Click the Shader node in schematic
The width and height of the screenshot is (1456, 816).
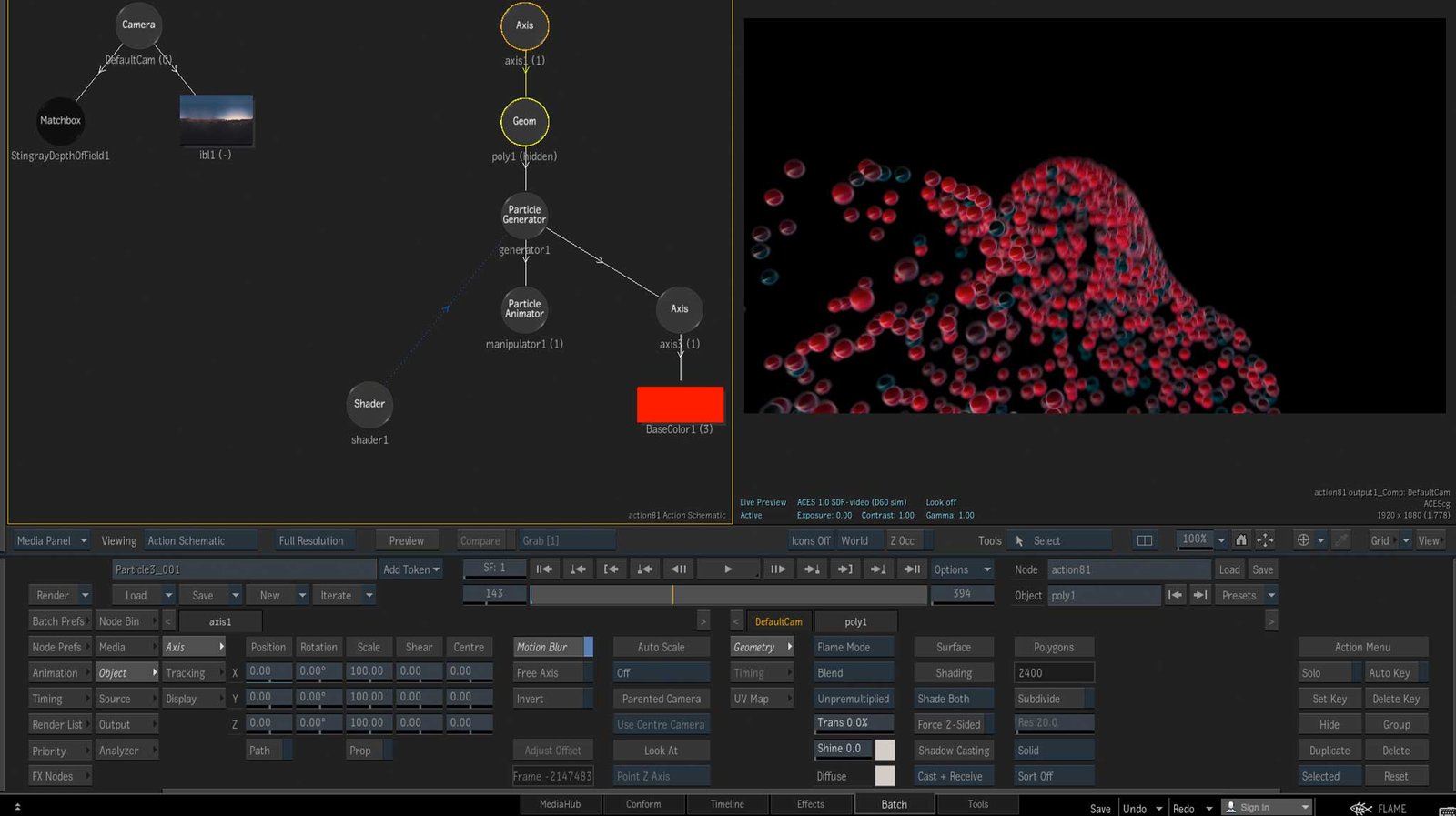369,404
